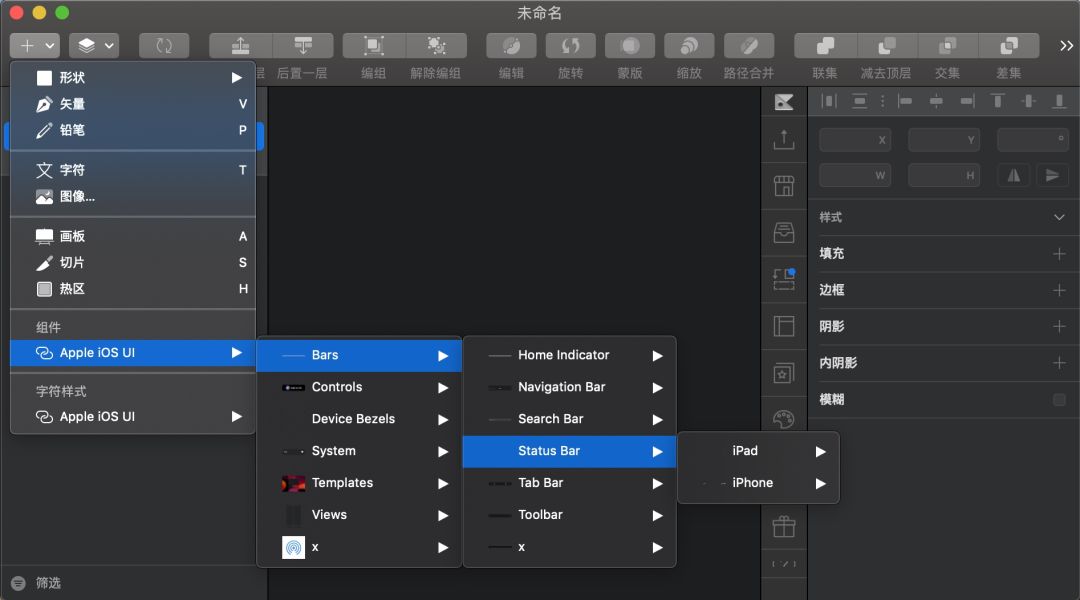Screen dimensions: 1080x600
Task: Click the 筛选 filter icon at bottom
Action: [x=19, y=583]
